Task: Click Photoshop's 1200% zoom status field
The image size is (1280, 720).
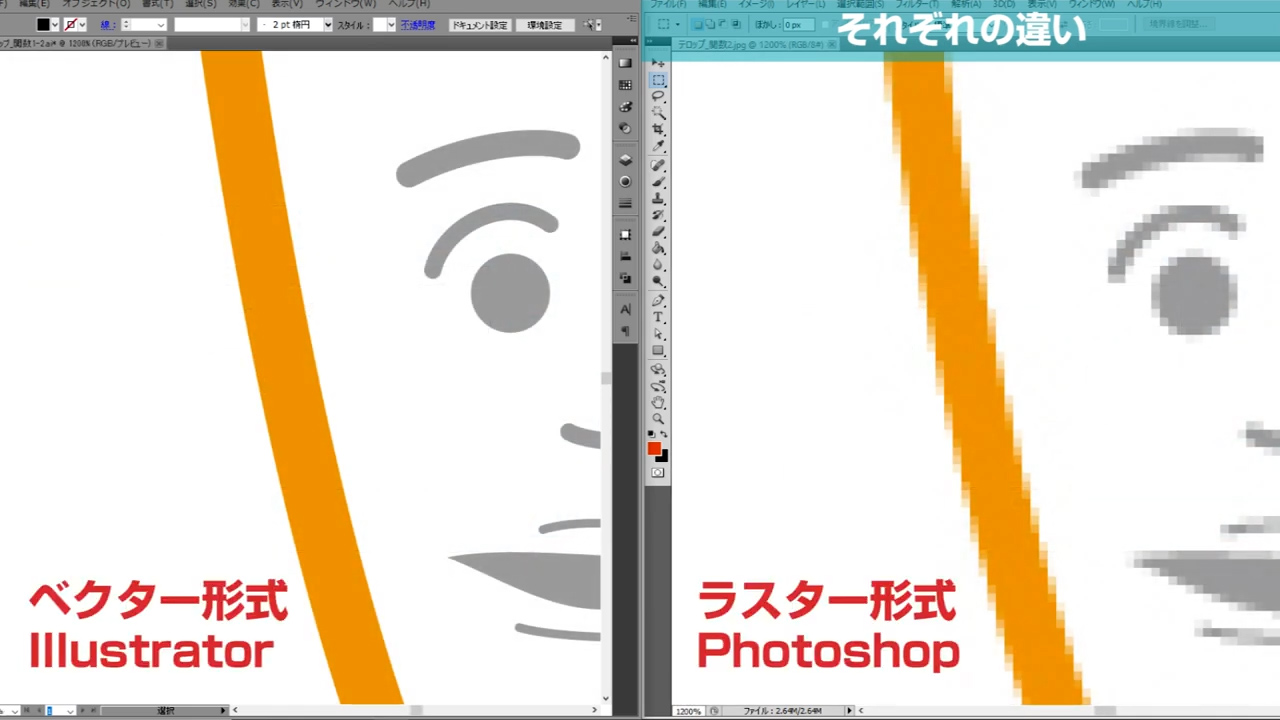Action: pyautogui.click(x=688, y=711)
